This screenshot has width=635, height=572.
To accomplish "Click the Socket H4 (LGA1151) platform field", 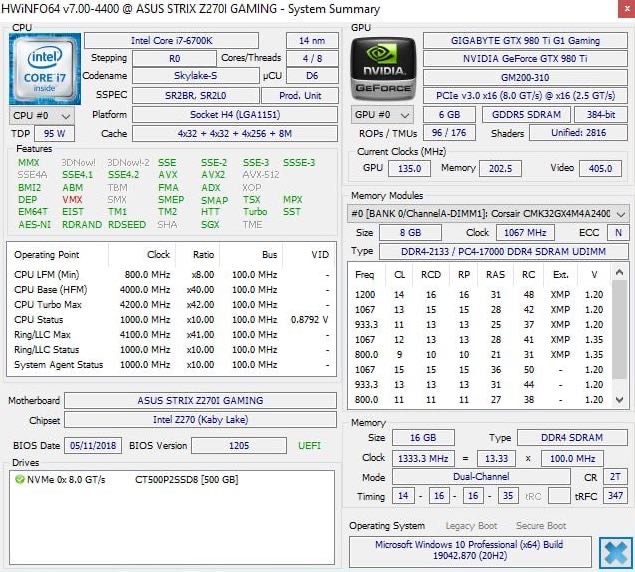I will click(235, 115).
